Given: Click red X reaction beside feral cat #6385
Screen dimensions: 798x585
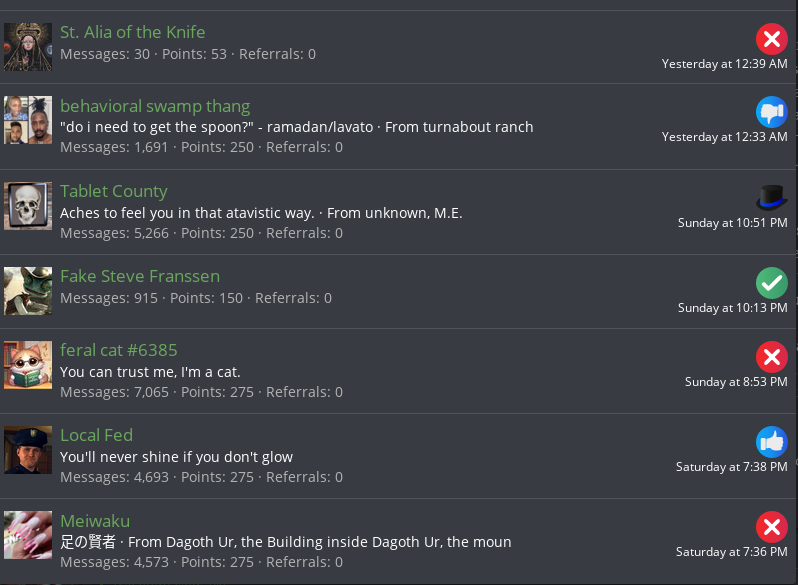Looking at the screenshot, I should coord(771,357).
